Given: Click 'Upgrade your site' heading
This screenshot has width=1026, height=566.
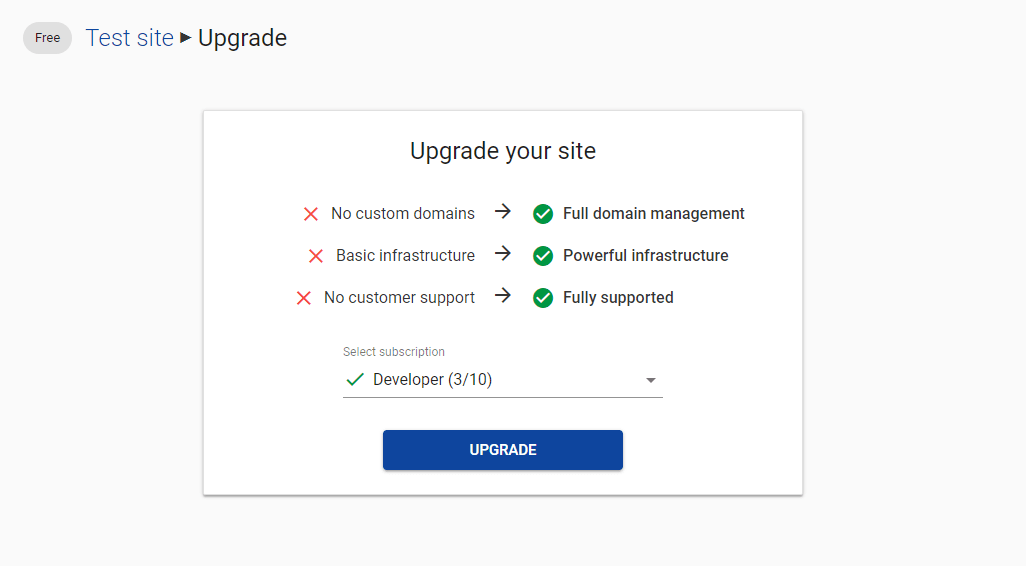Looking at the screenshot, I should [503, 151].
